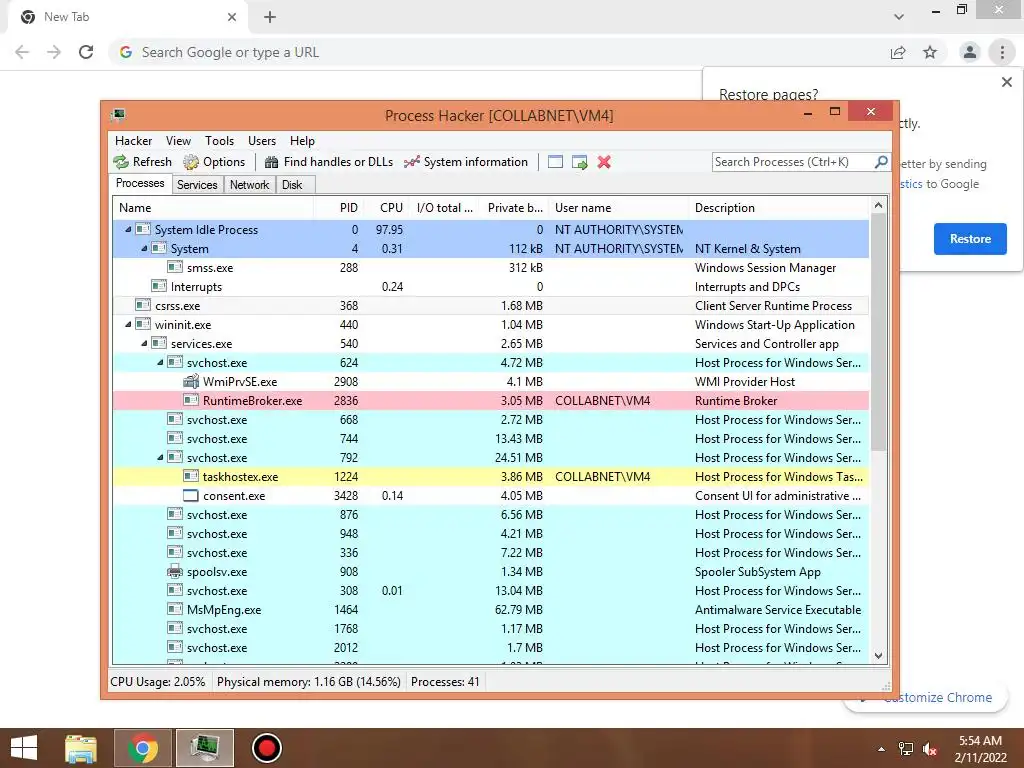Viewport: 1024px width, 768px height.
Task: Open the View menu
Action: pyautogui.click(x=178, y=141)
